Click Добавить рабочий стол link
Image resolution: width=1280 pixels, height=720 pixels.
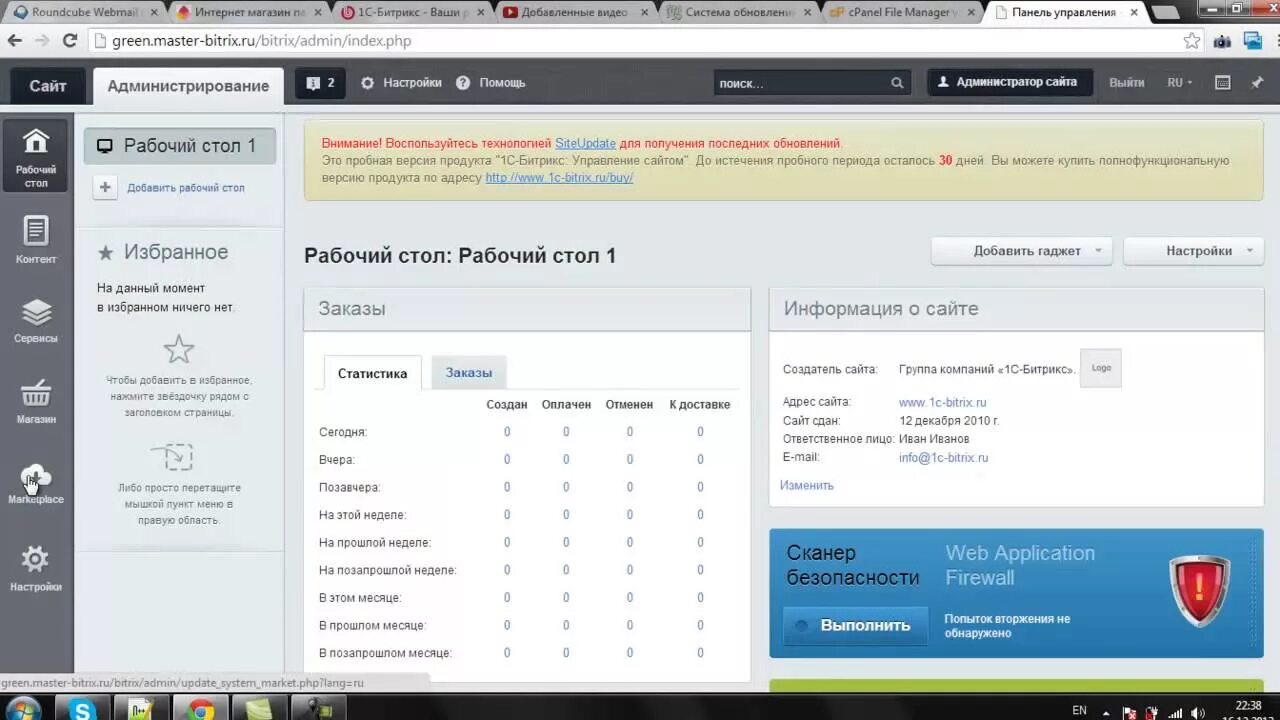[x=186, y=188]
